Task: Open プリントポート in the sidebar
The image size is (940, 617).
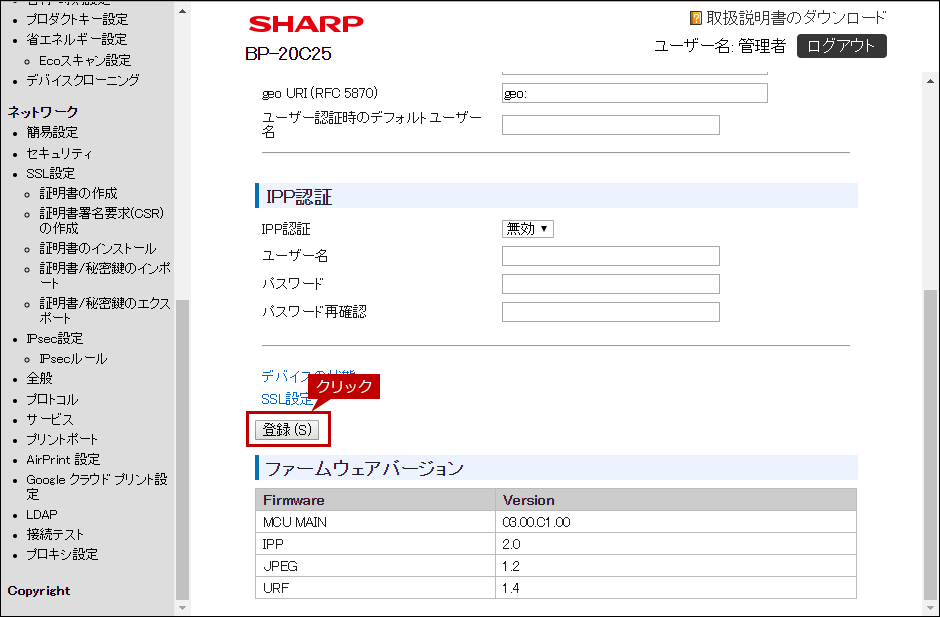Action: click(x=62, y=440)
